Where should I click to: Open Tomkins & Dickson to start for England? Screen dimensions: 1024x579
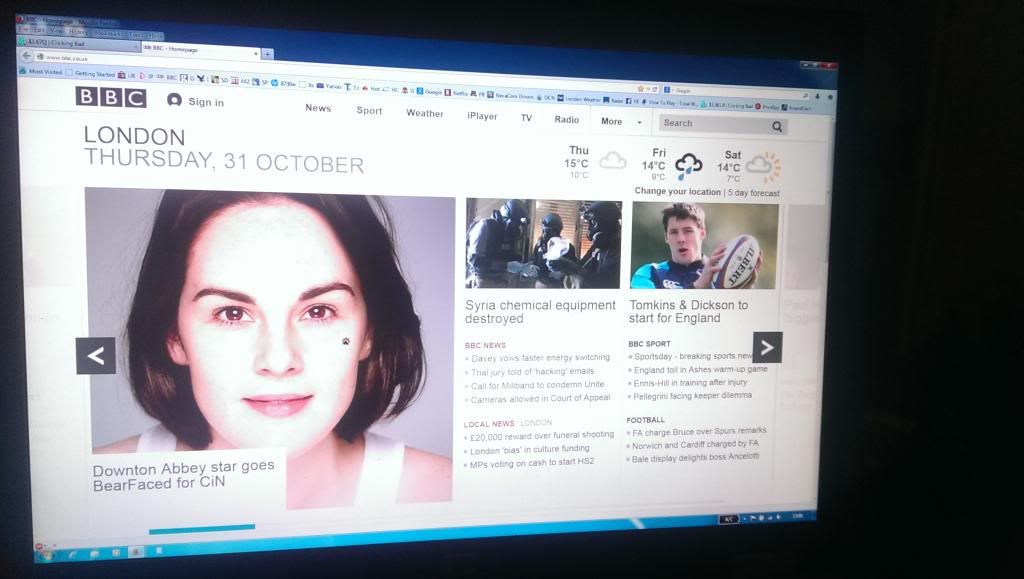pyautogui.click(x=688, y=311)
